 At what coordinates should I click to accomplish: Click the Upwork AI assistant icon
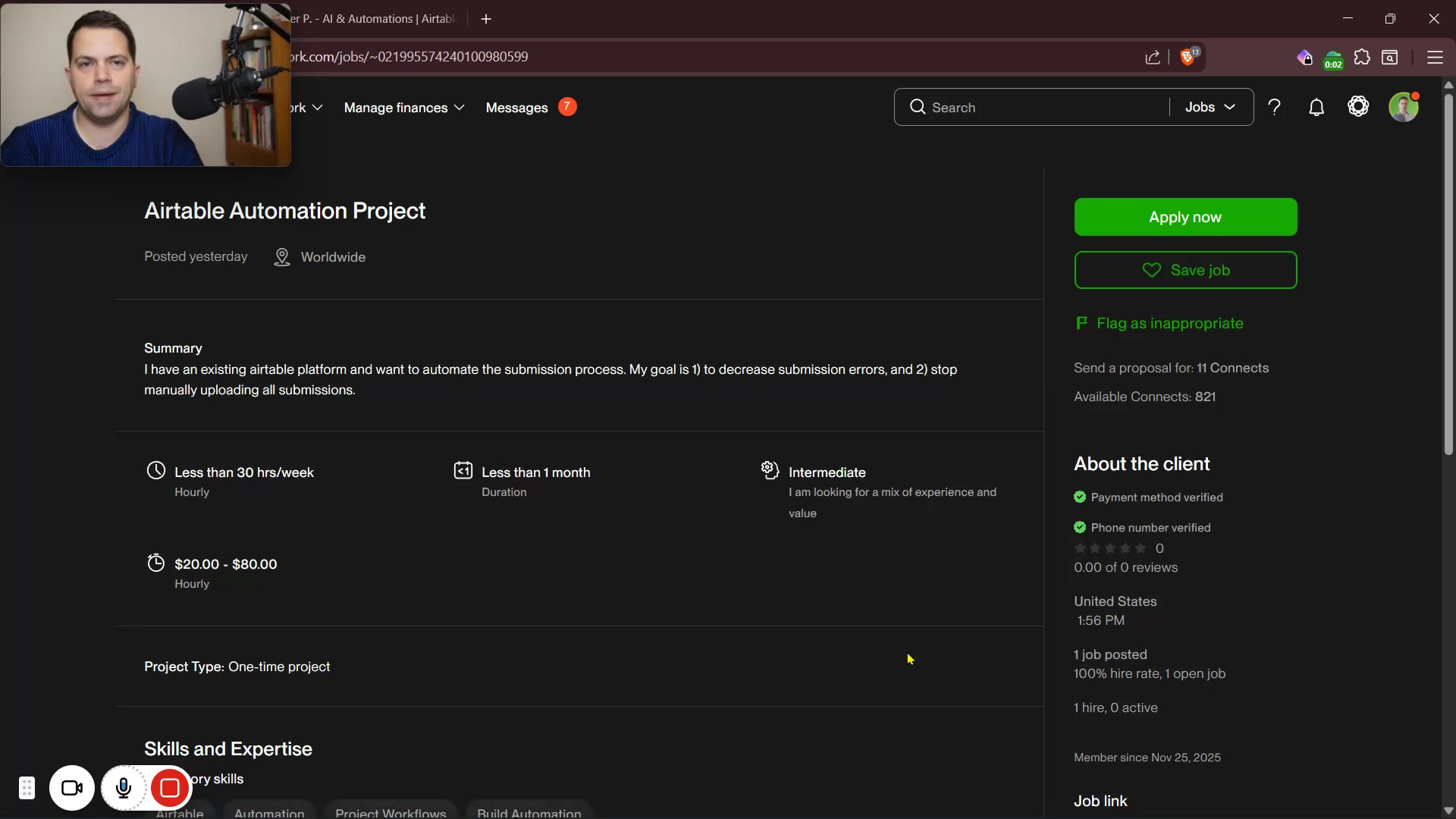1358,107
